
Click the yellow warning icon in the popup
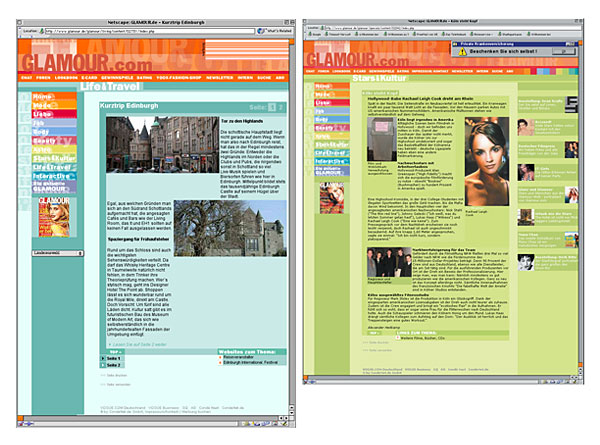click(x=463, y=51)
